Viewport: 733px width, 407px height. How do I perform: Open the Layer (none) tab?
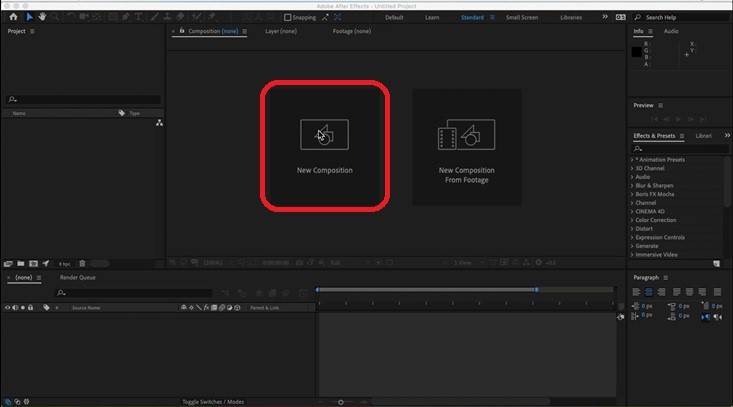[280, 31]
